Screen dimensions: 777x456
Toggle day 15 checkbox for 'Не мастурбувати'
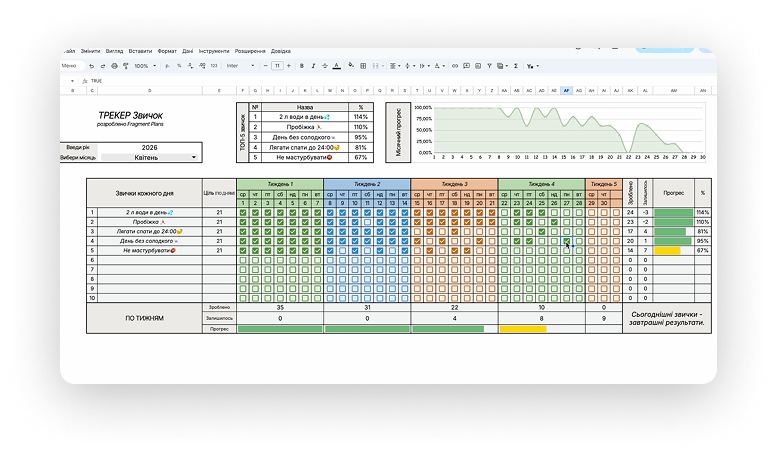tap(417, 250)
